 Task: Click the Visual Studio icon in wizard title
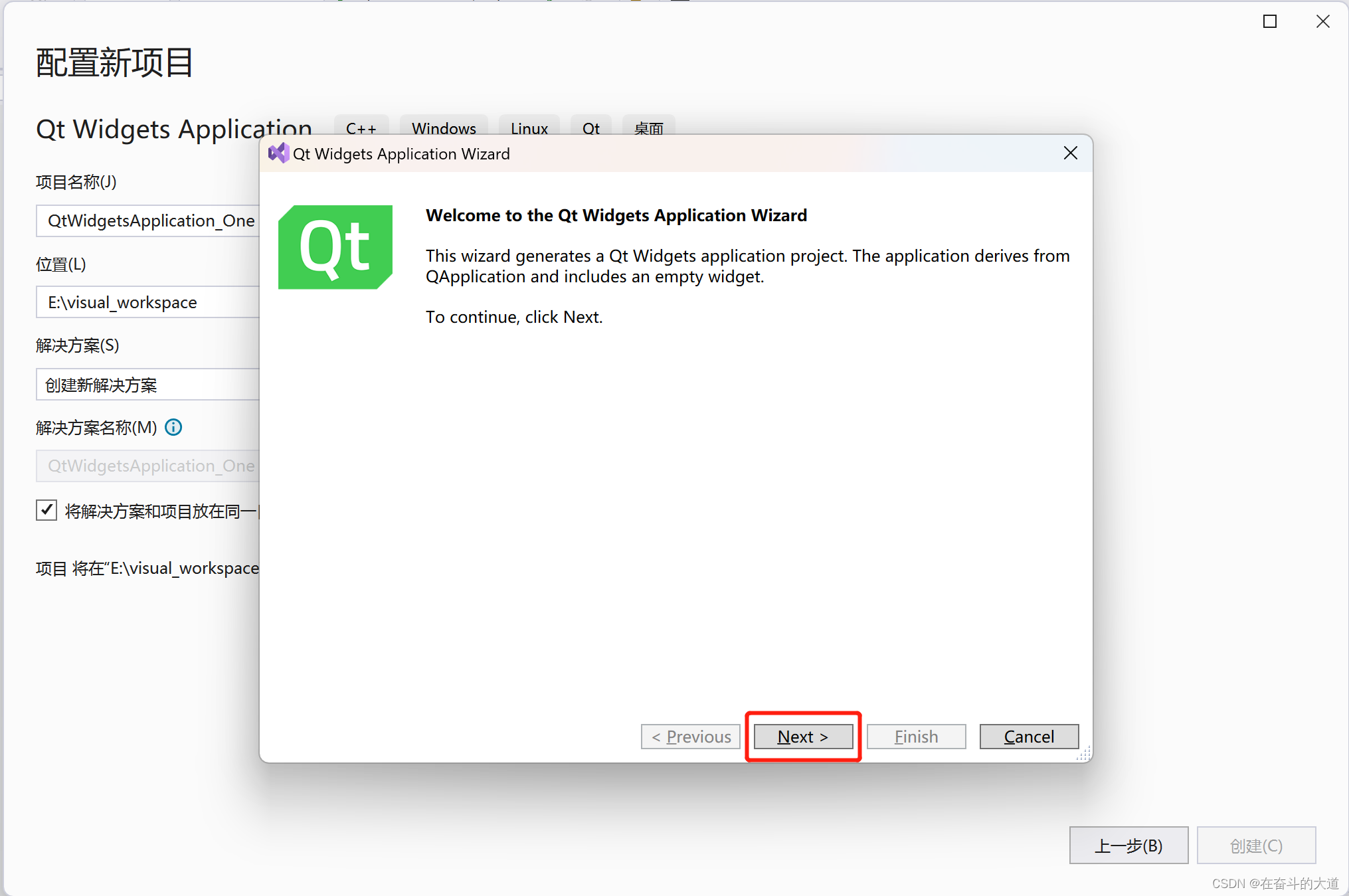click(x=278, y=153)
